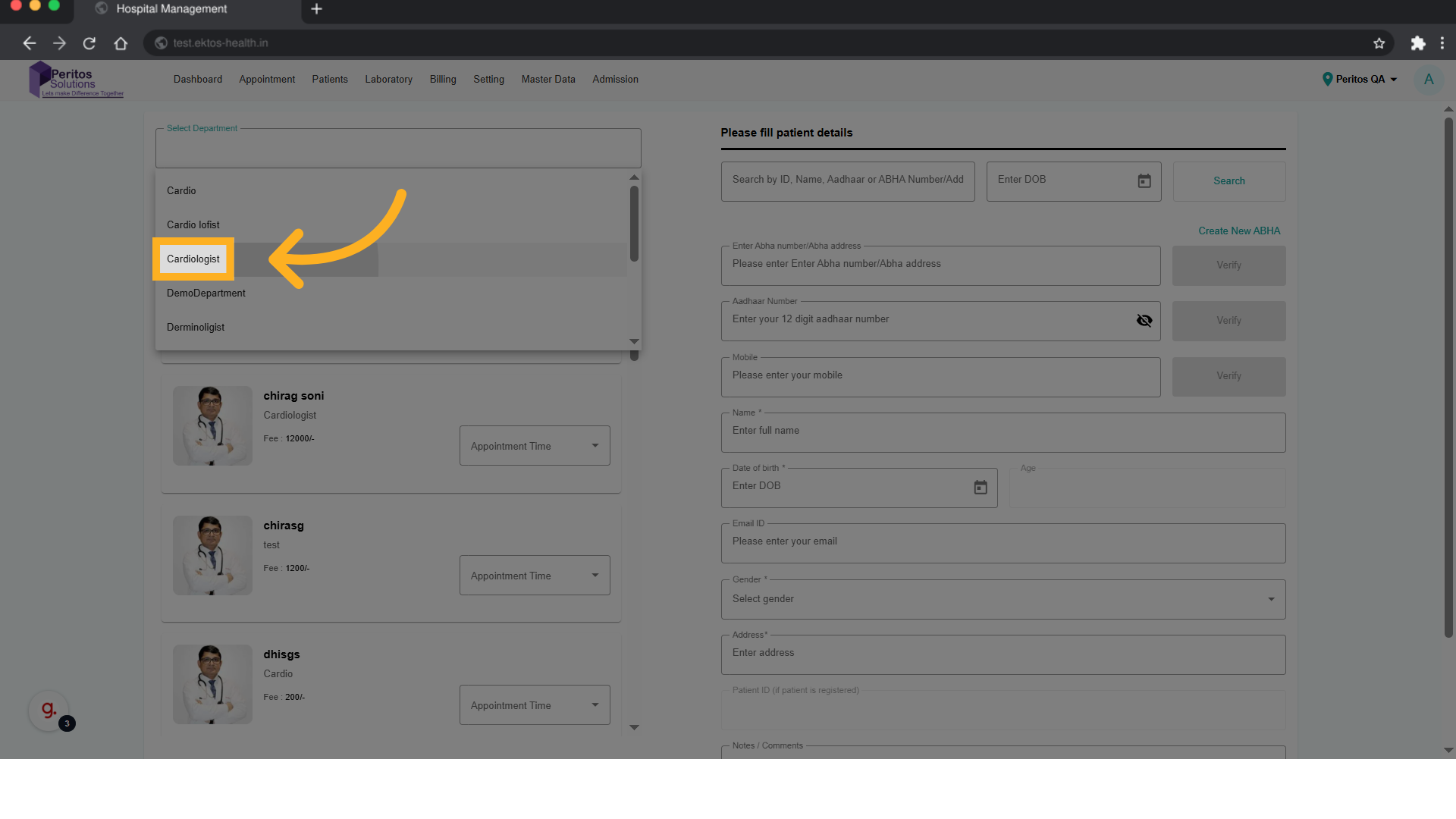Open the Select gender dropdown
This screenshot has width=1456, height=819.
pyautogui.click(x=1003, y=599)
